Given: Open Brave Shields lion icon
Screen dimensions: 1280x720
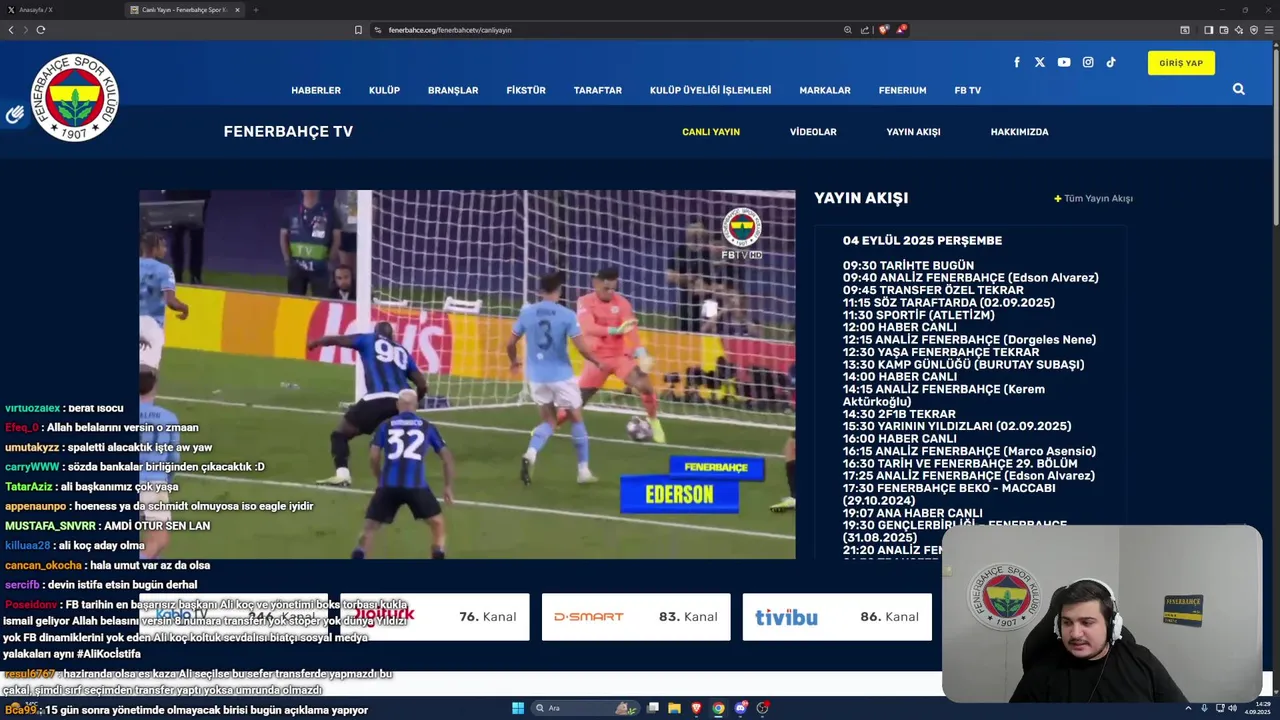Looking at the screenshot, I should (x=883, y=30).
